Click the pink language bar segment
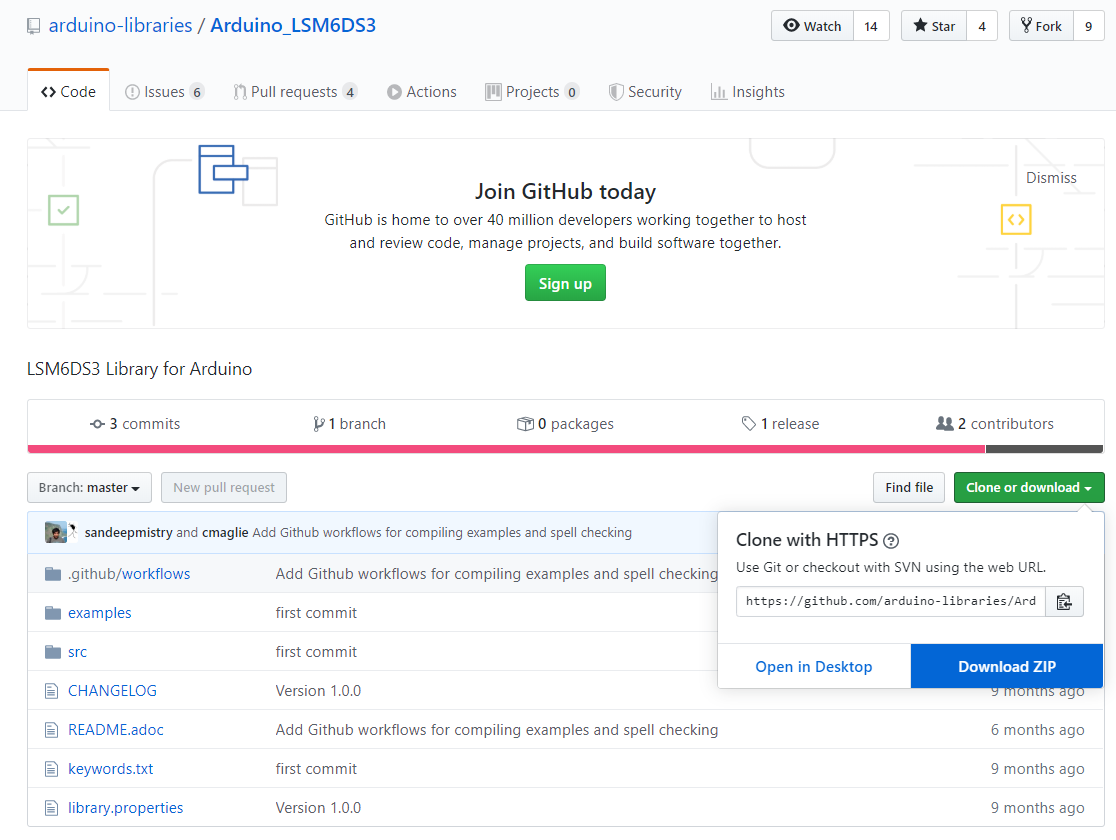Image resolution: width=1116 pixels, height=840 pixels. point(507,449)
